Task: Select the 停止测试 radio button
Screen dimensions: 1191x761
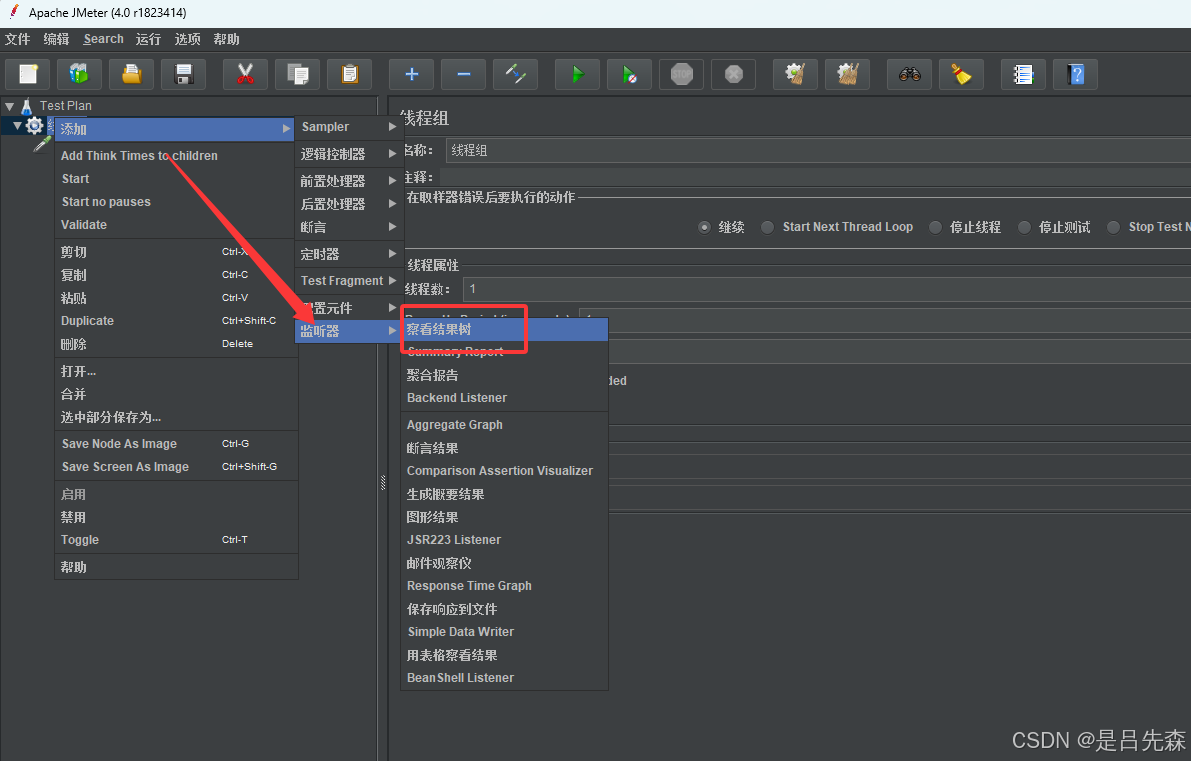Action: click(x=1024, y=227)
